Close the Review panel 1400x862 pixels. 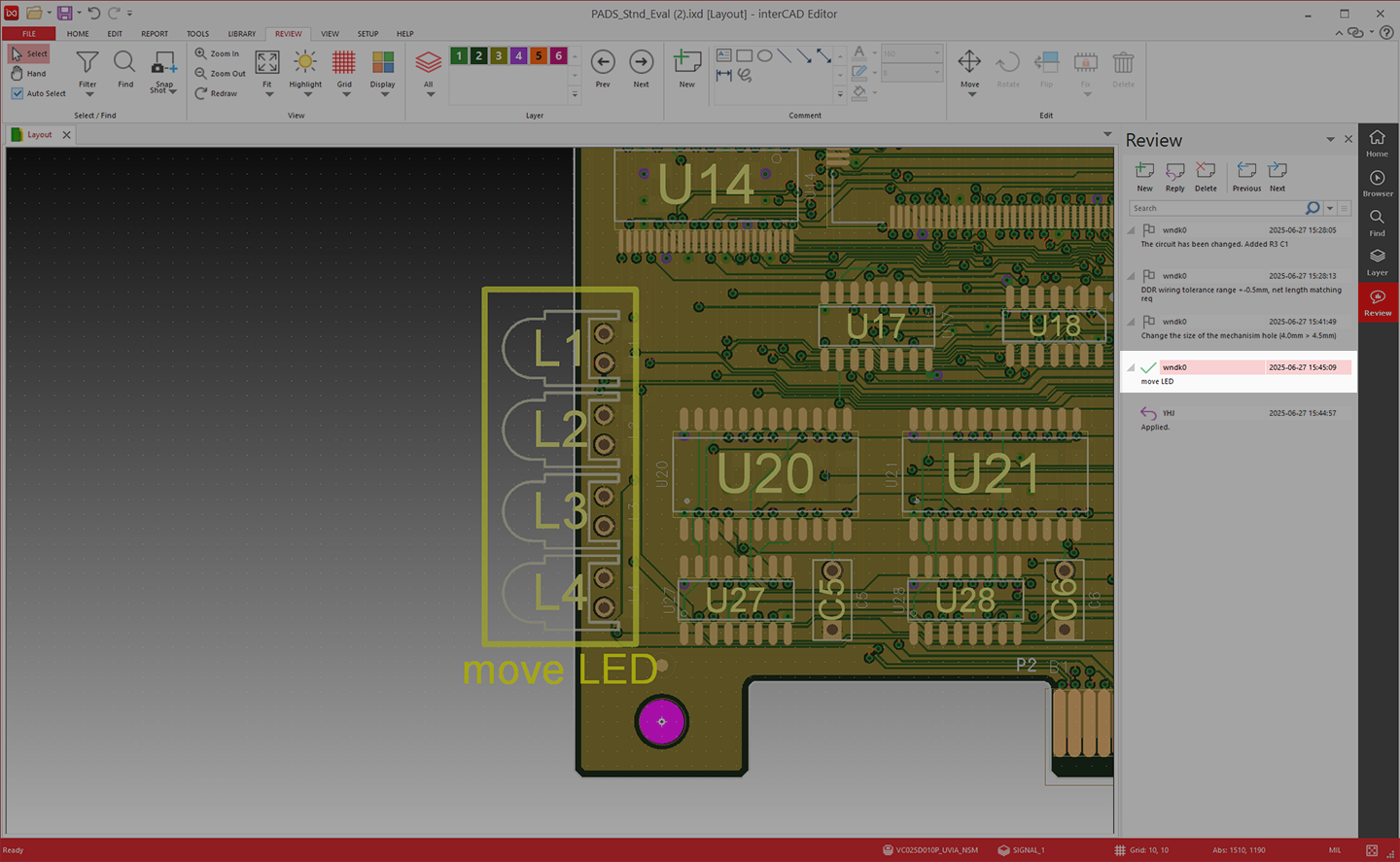coord(1348,139)
